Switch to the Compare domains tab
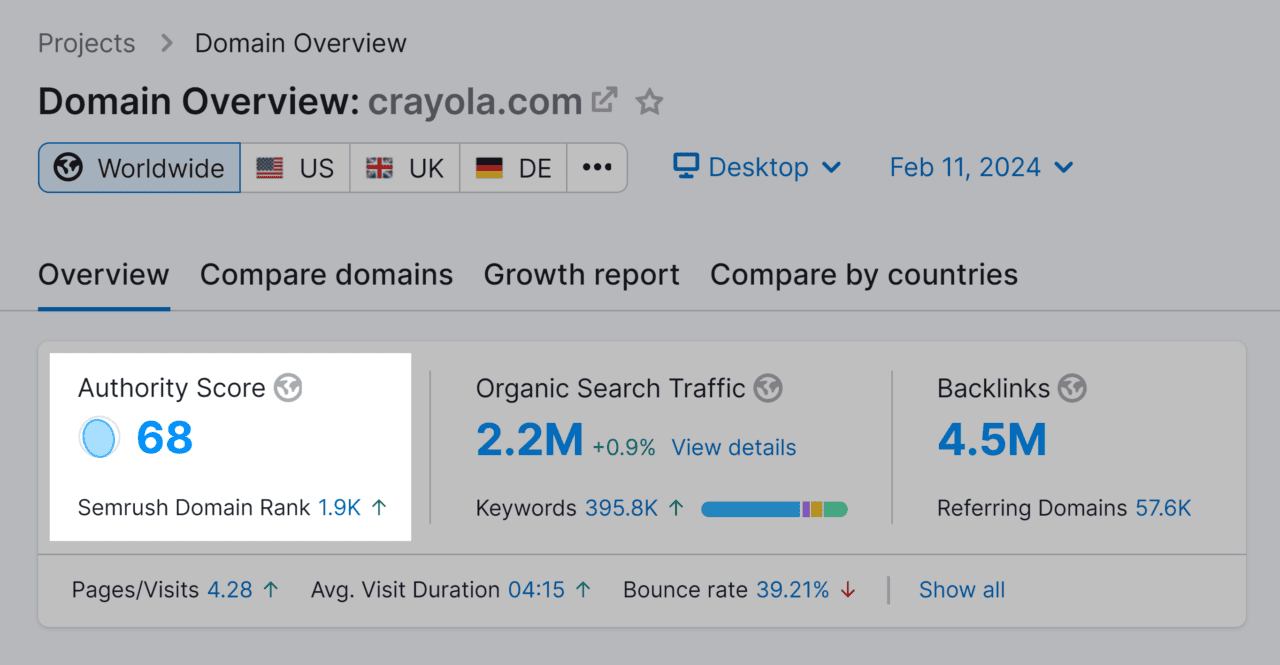 click(326, 274)
